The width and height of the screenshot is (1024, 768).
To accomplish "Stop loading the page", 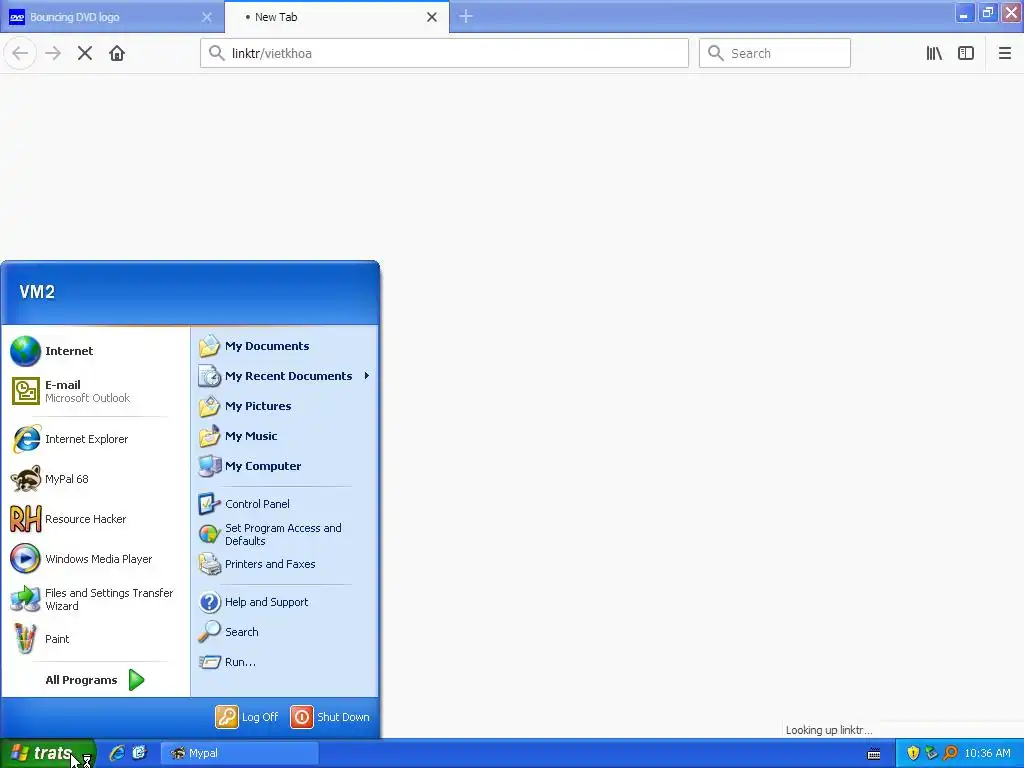I will click(85, 53).
